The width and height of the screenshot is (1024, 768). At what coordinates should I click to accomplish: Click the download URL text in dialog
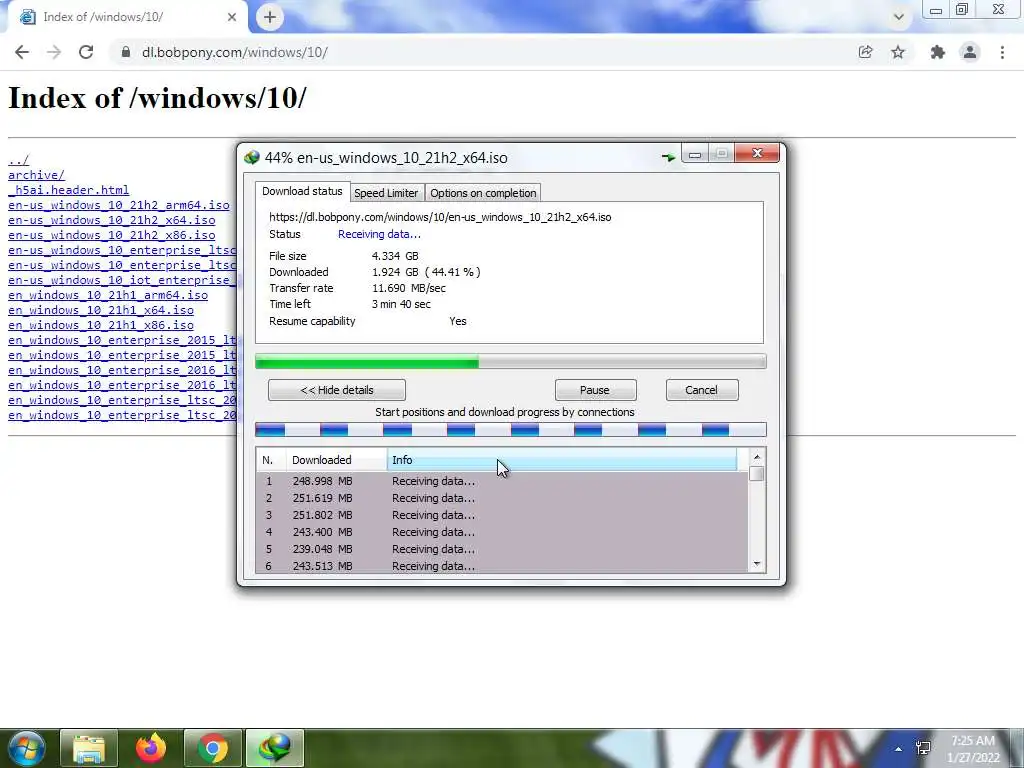click(440, 217)
